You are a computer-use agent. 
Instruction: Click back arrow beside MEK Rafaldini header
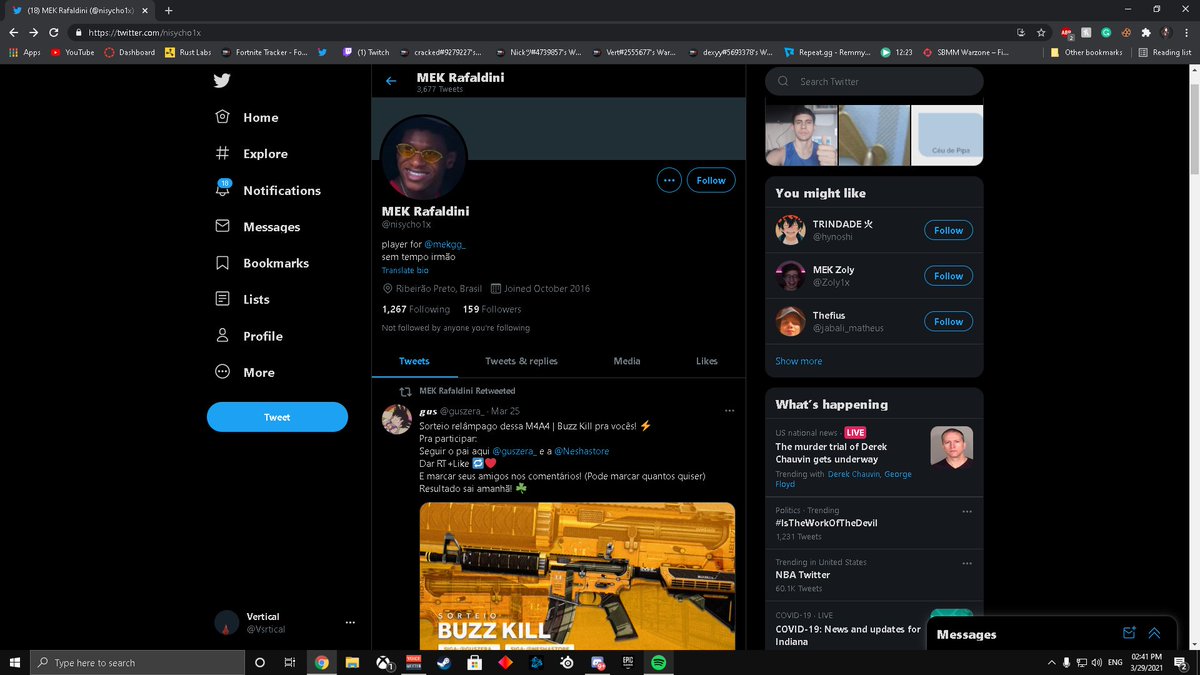(x=391, y=81)
